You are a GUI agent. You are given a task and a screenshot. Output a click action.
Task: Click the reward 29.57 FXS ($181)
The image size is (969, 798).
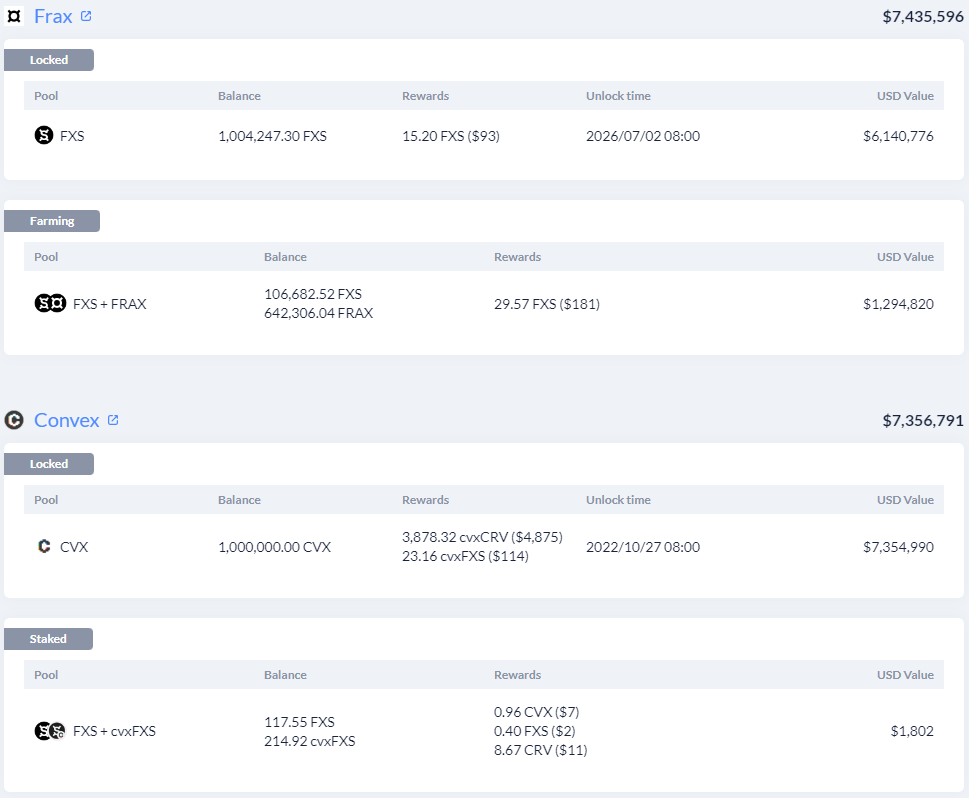coord(547,304)
